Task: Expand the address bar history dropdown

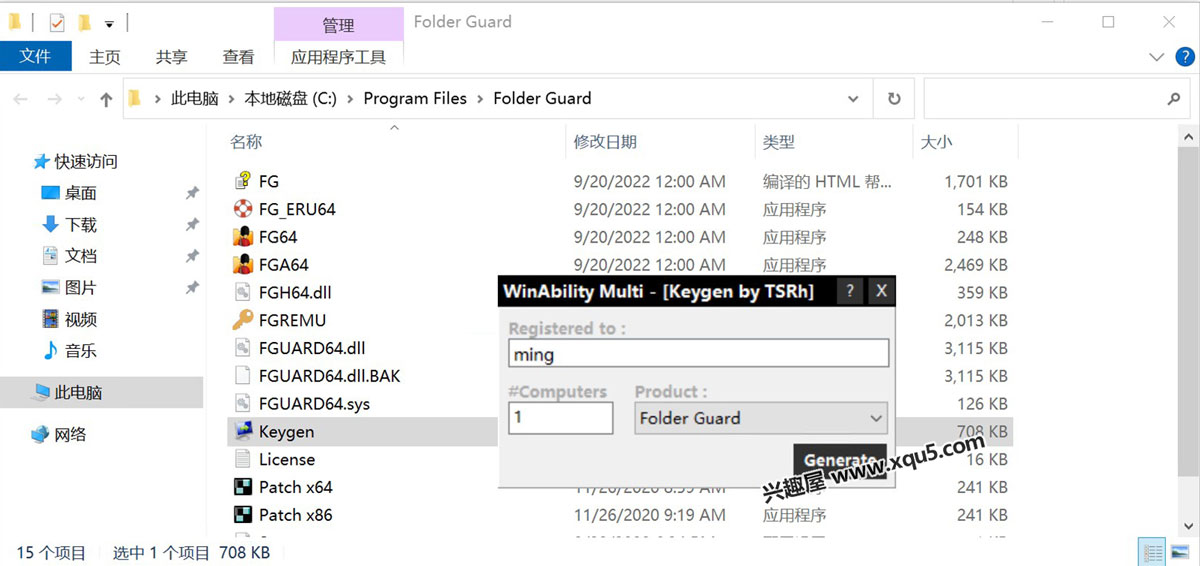Action: 853,99
